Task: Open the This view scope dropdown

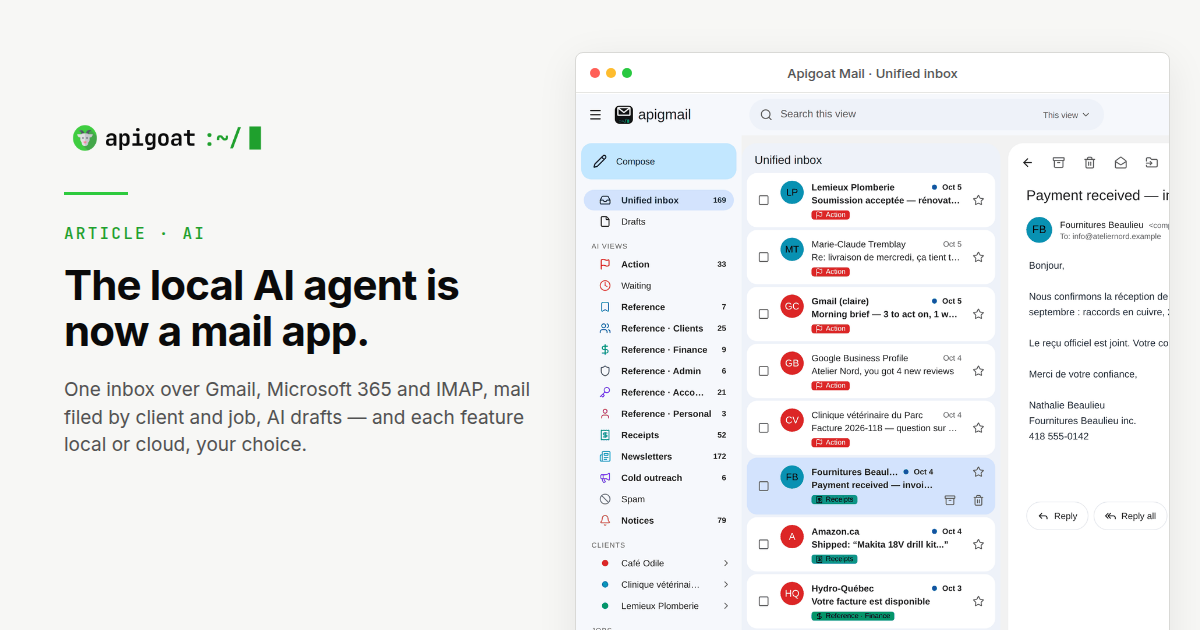Action: pyautogui.click(x=1066, y=115)
